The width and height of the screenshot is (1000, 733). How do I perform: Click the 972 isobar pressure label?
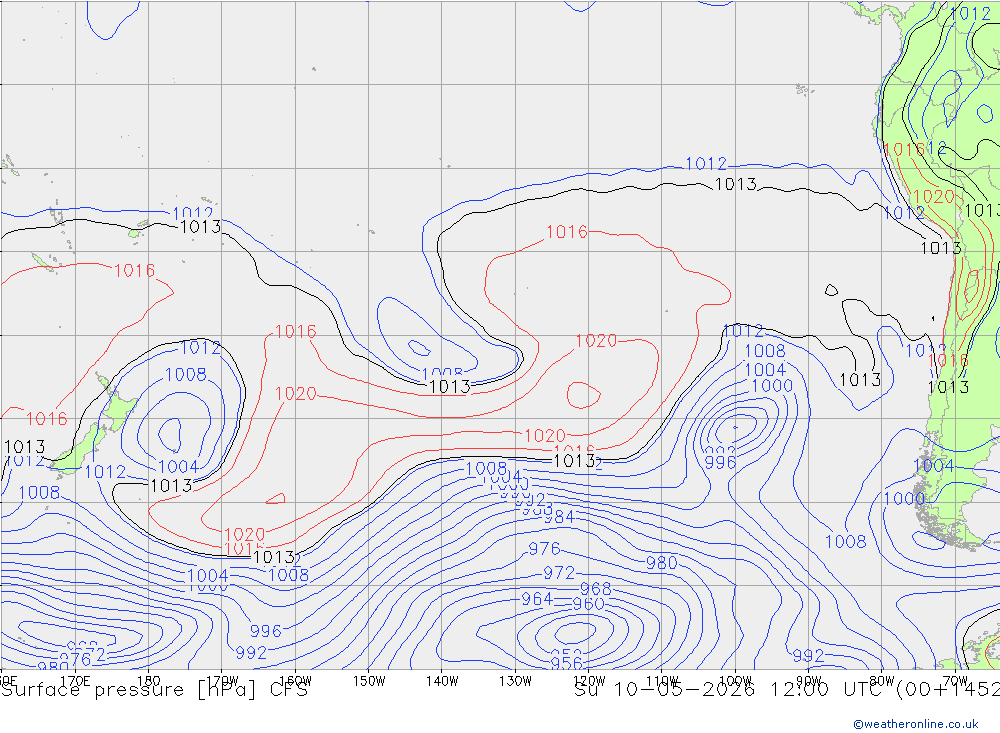[x=559, y=573]
